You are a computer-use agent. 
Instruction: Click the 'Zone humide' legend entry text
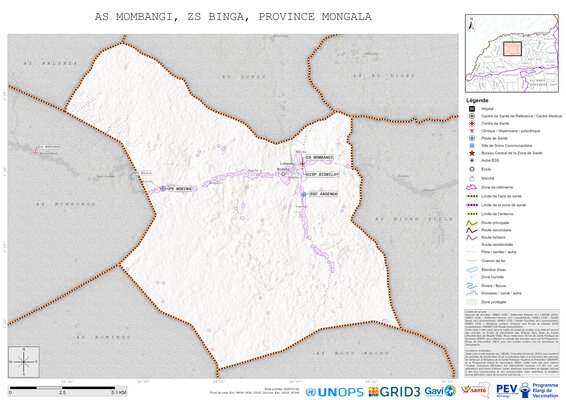click(492, 277)
